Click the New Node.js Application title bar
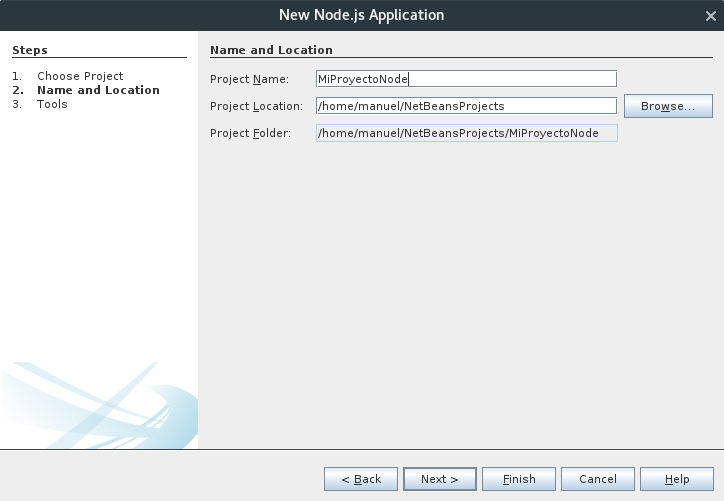The height and width of the screenshot is (501, 724). click(x=362, y=15)
